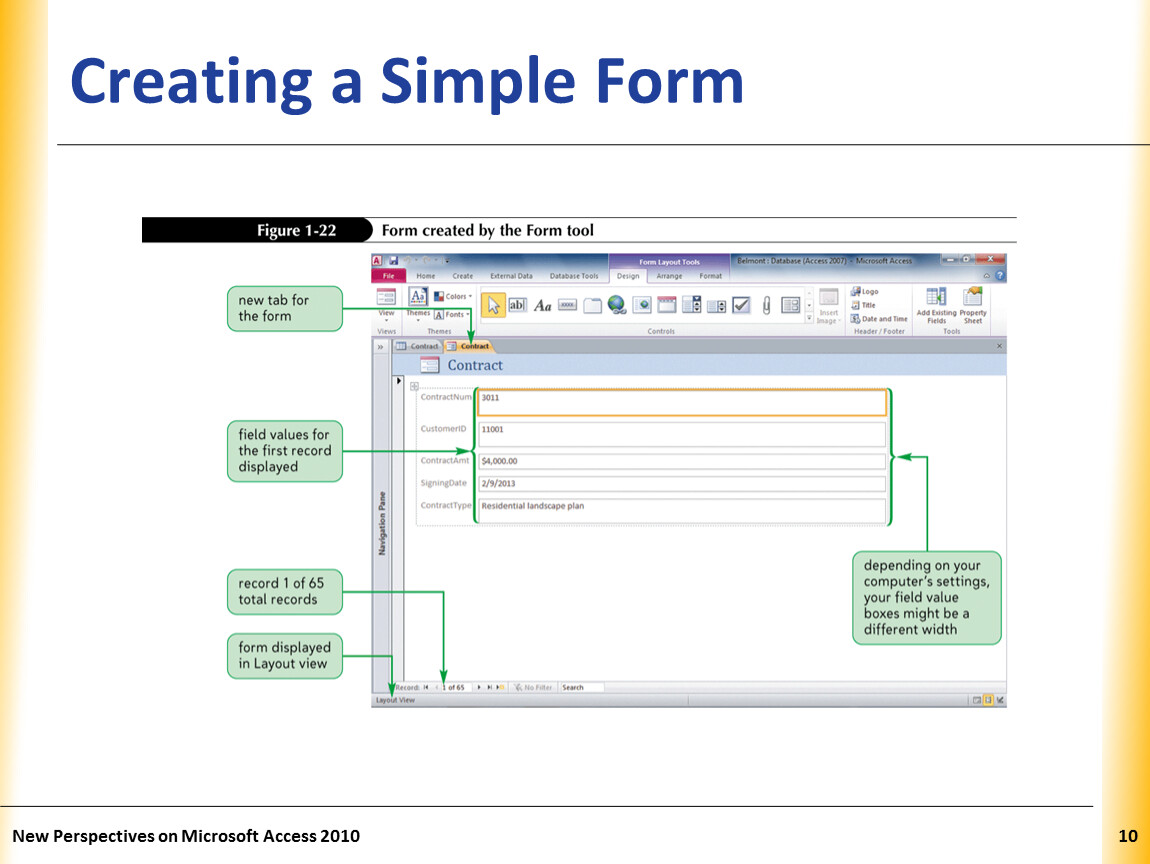Minimize the ribbon with the caret
1150x864 pixels.
[x=986, y=276]
